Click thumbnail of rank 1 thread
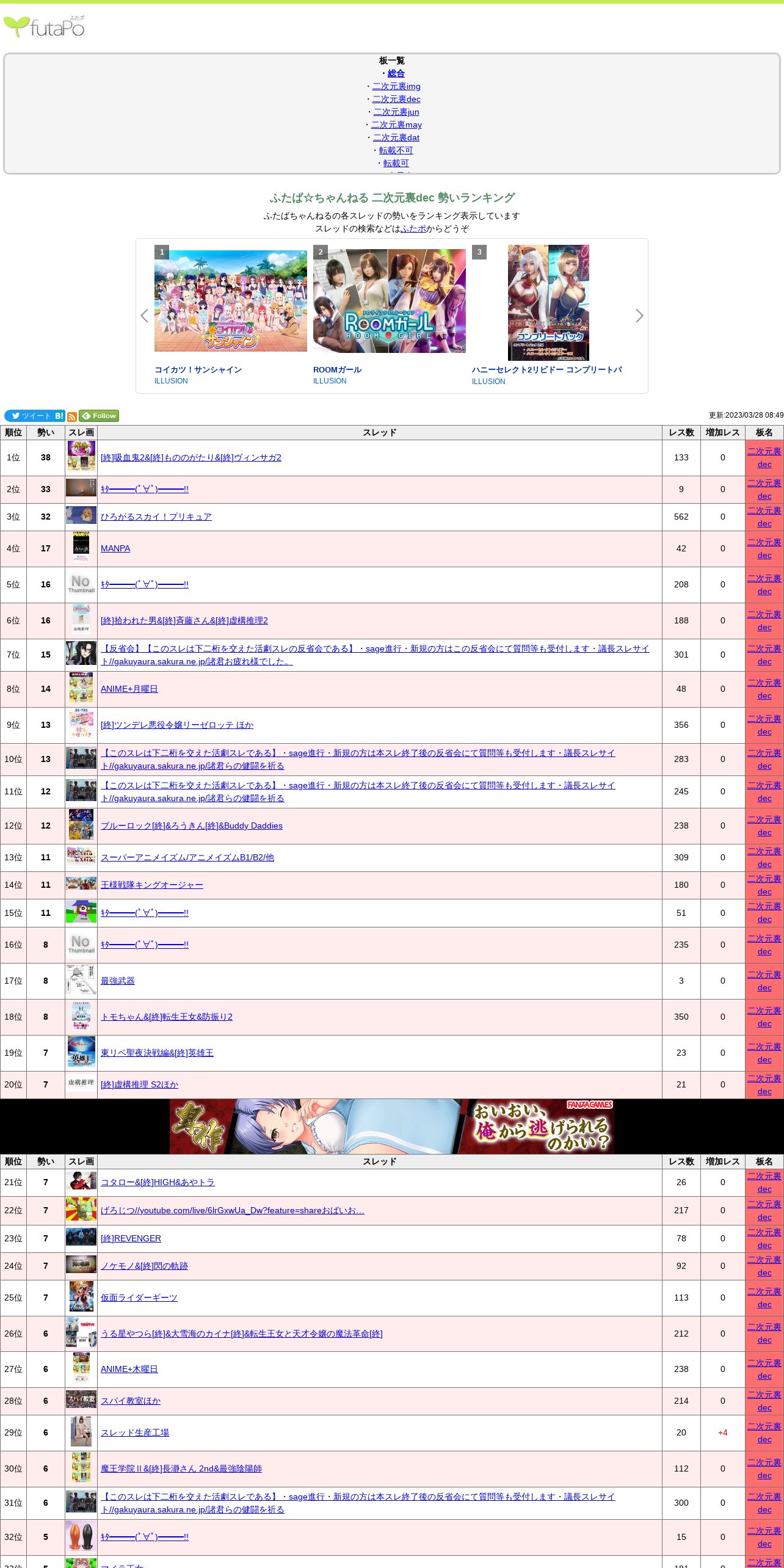 click(81, 457)
